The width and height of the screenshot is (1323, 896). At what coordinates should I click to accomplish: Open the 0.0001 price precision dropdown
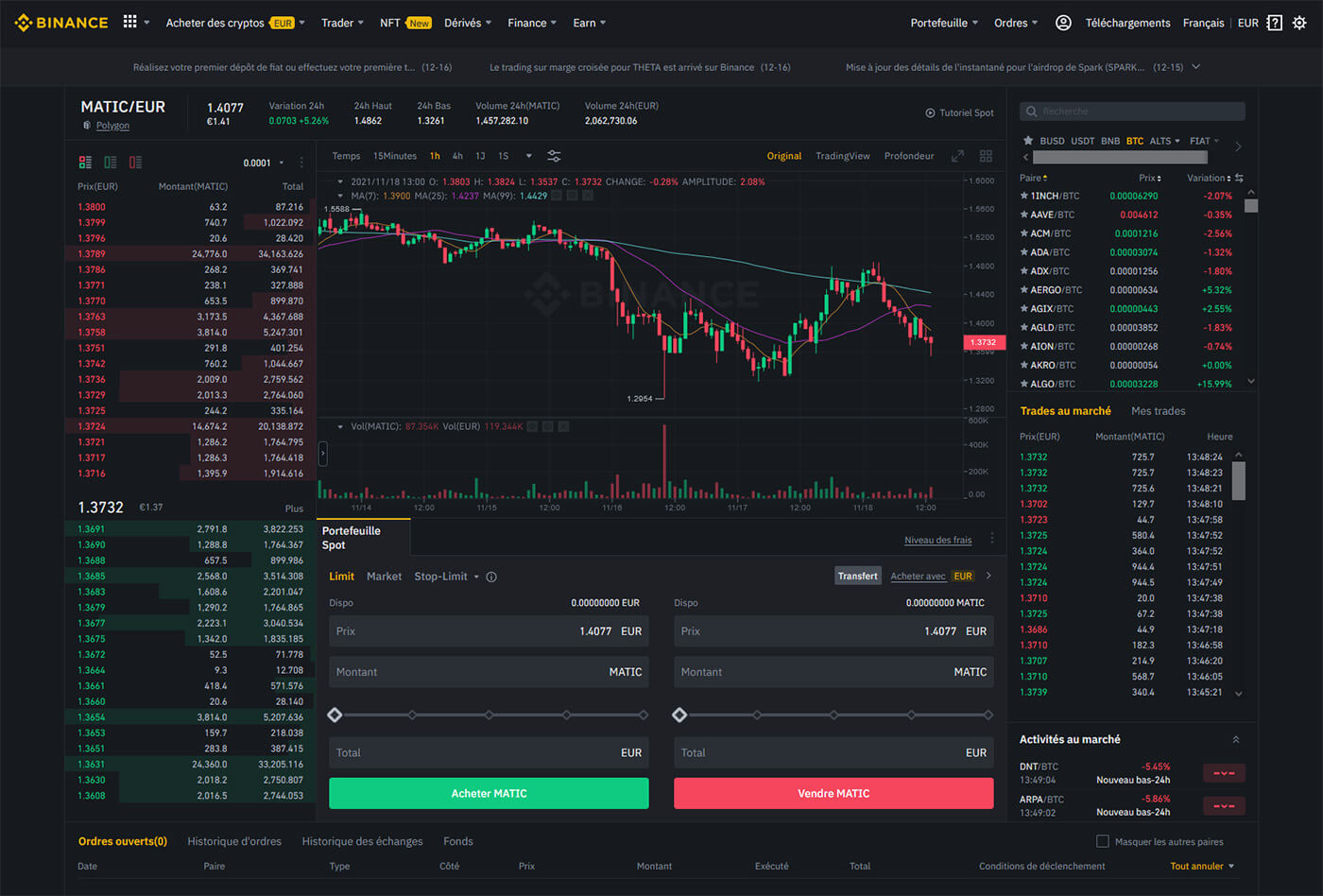264,163
